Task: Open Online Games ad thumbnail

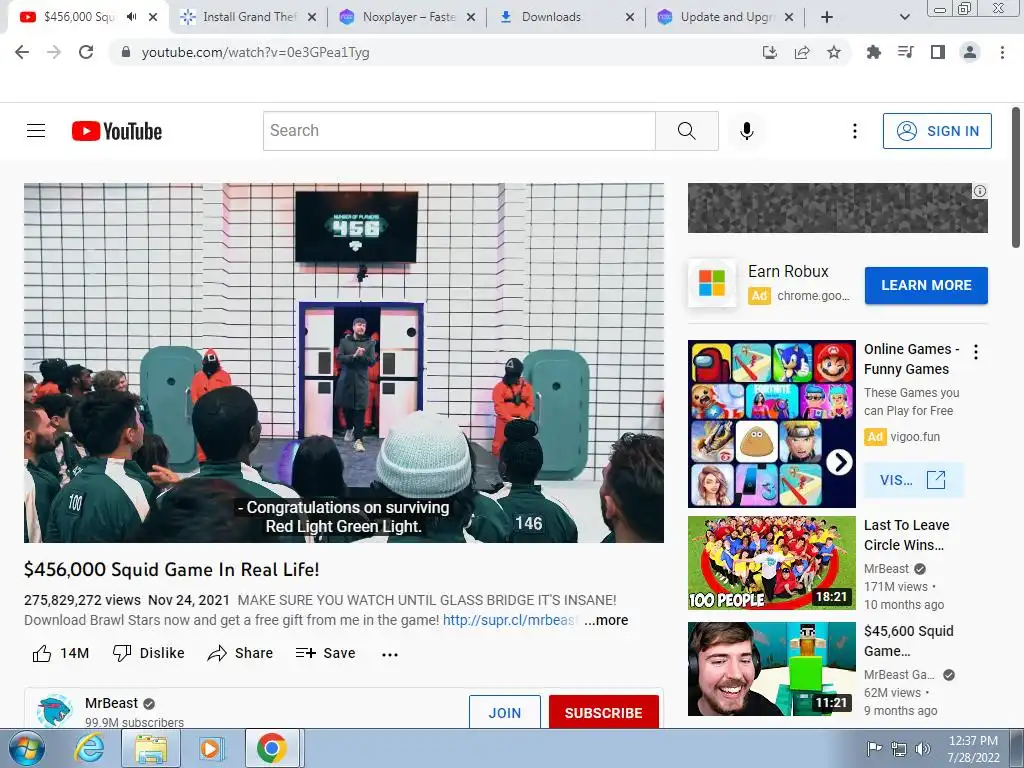Action: coord(771,423)
